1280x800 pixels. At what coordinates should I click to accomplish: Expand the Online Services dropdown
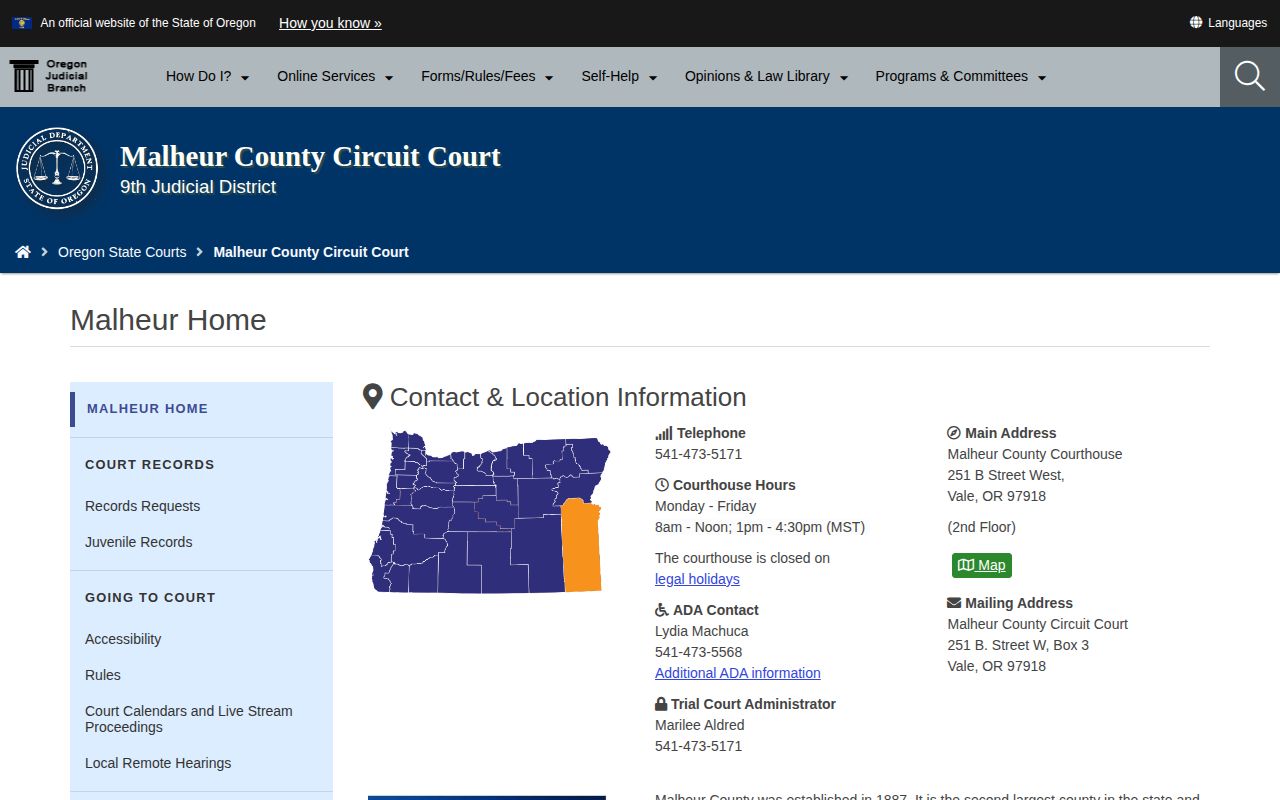[x=335, y=76]
